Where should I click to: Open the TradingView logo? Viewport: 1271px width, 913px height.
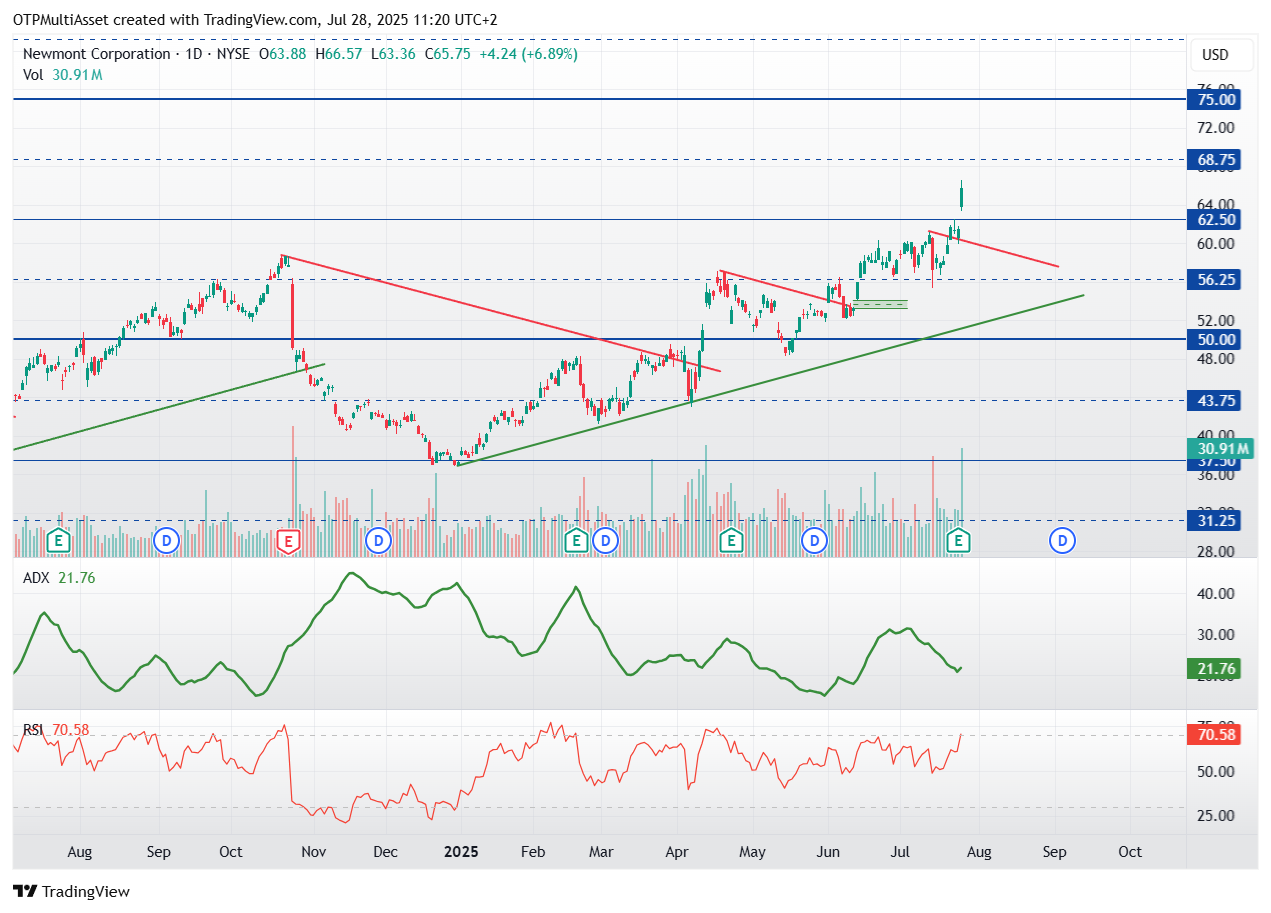tap(71, 891)
